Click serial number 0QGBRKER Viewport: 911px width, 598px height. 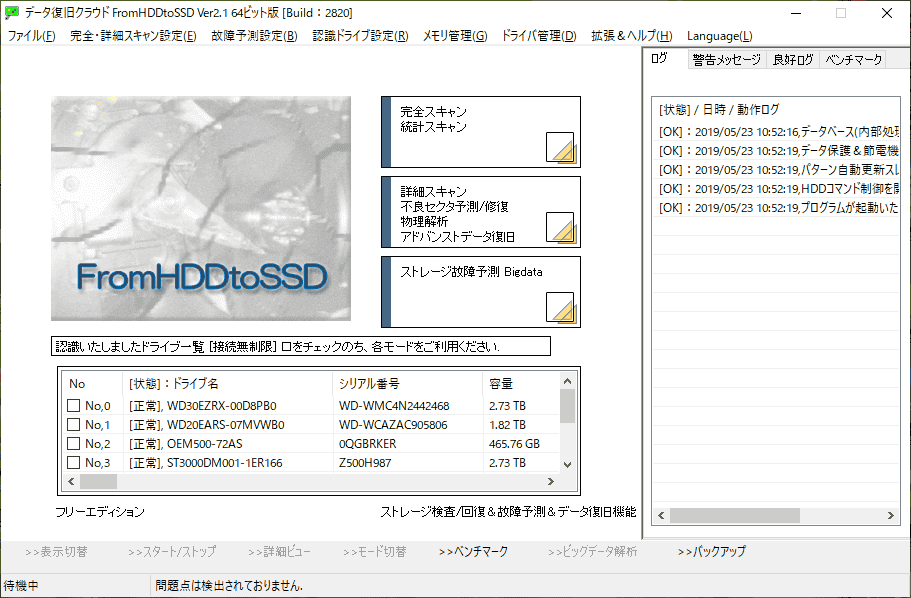(x=367, y=444)
